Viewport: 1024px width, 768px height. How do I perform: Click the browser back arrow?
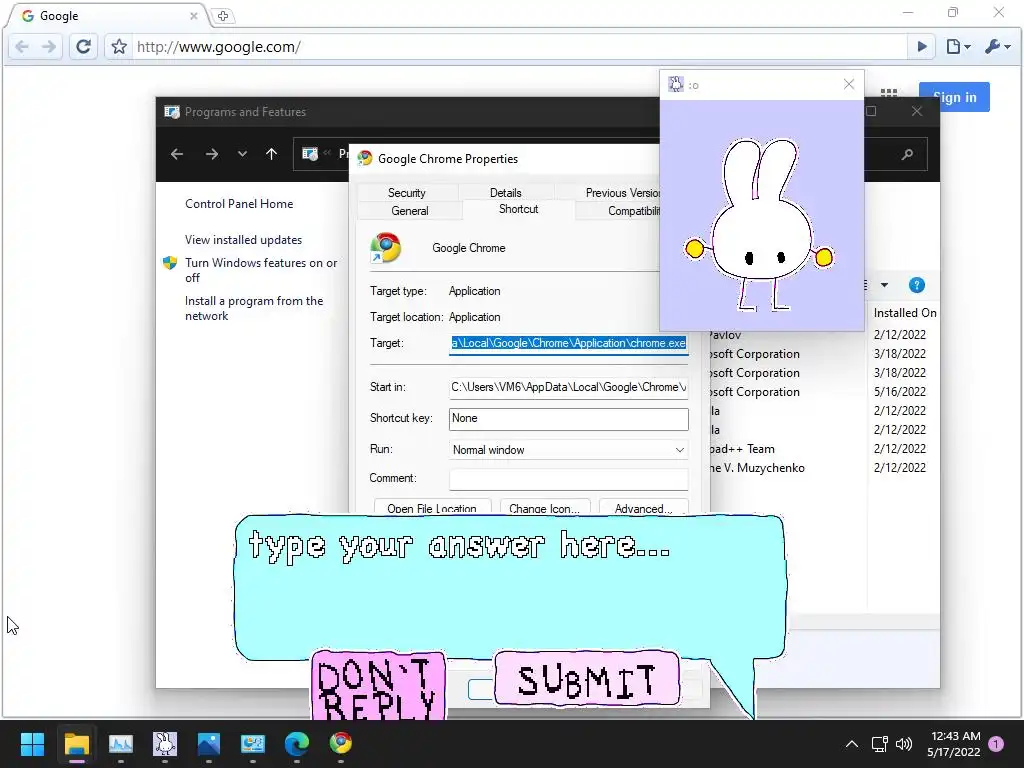click(22, 47)
